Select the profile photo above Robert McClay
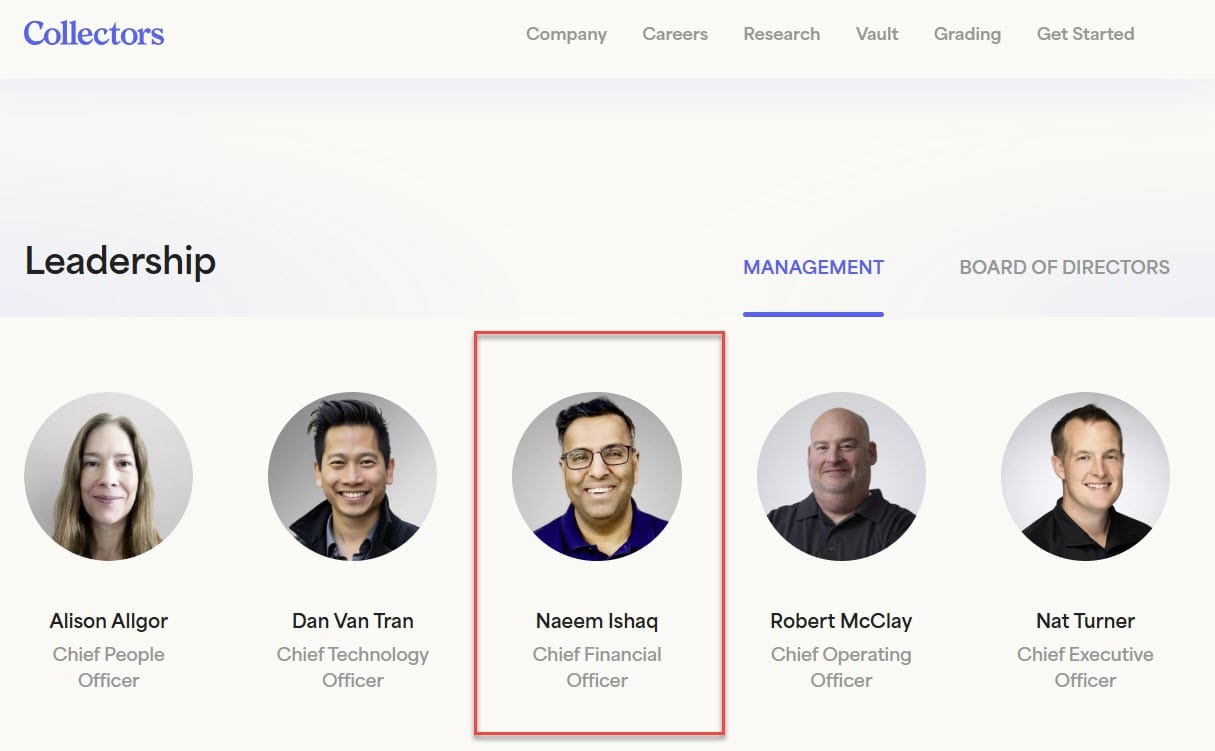1215x751 pixels. pyautogui.click(x=841, y=476)
